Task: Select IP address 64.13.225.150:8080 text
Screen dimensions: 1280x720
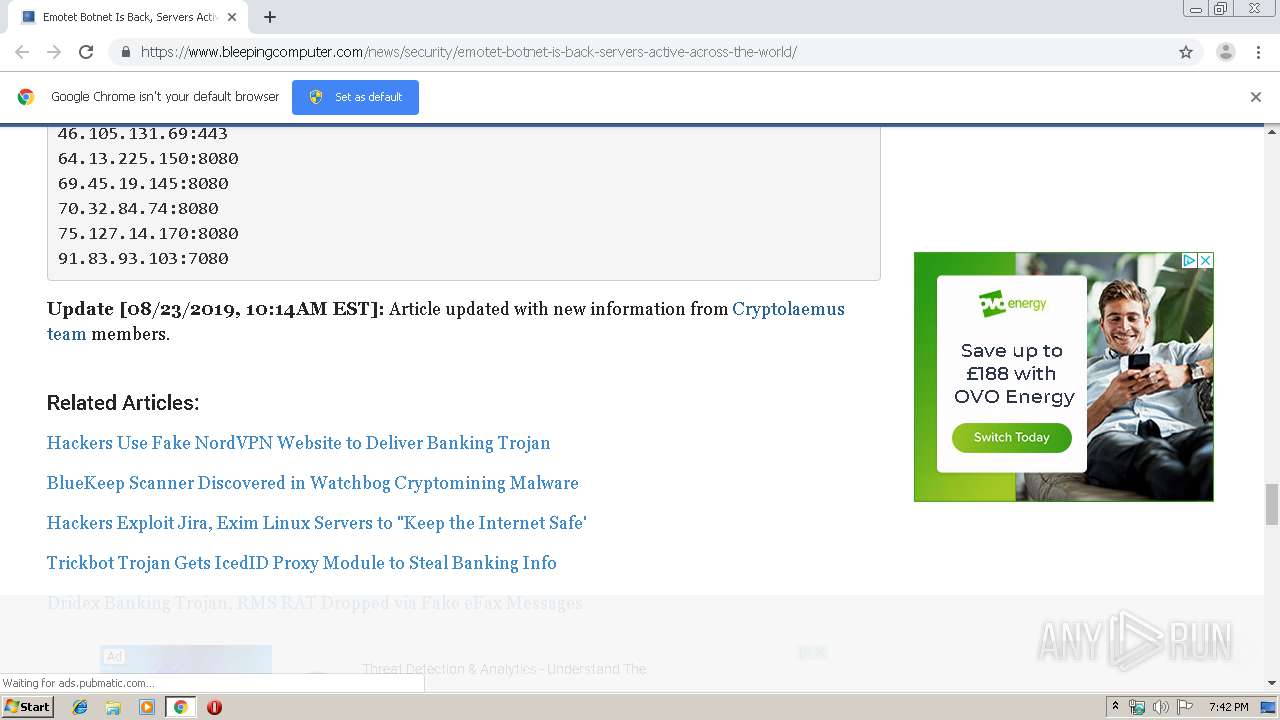Action: [x=148, y=158]
